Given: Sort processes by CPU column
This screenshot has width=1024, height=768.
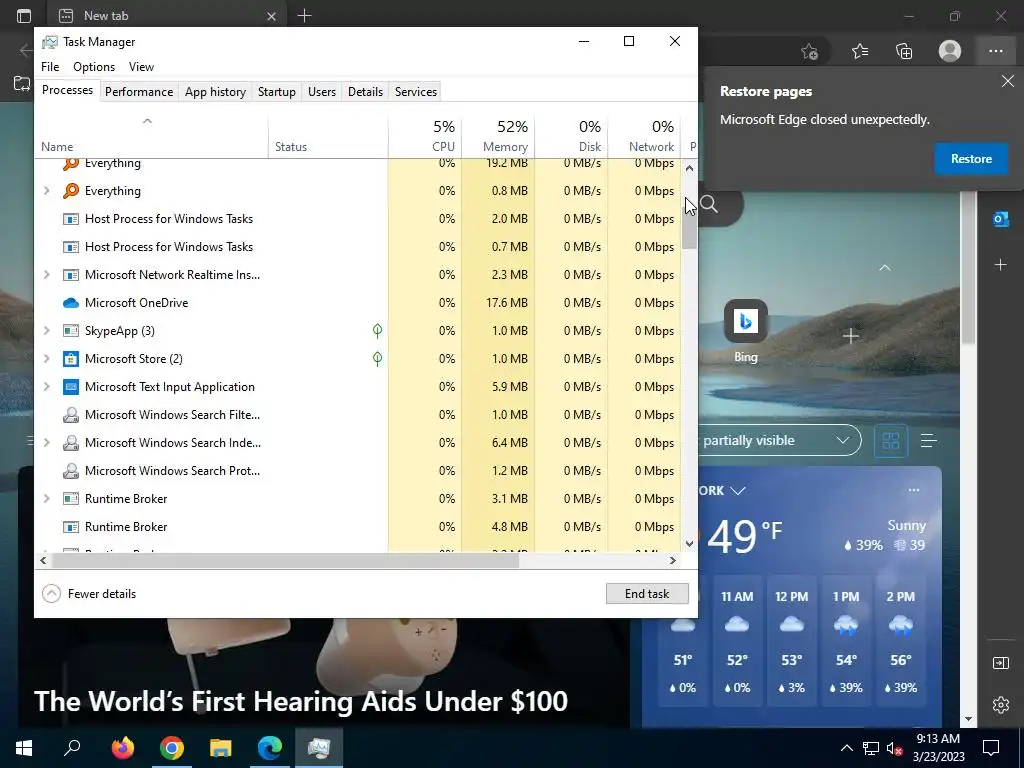Looking at the screenshot, I should pos(425,137).
